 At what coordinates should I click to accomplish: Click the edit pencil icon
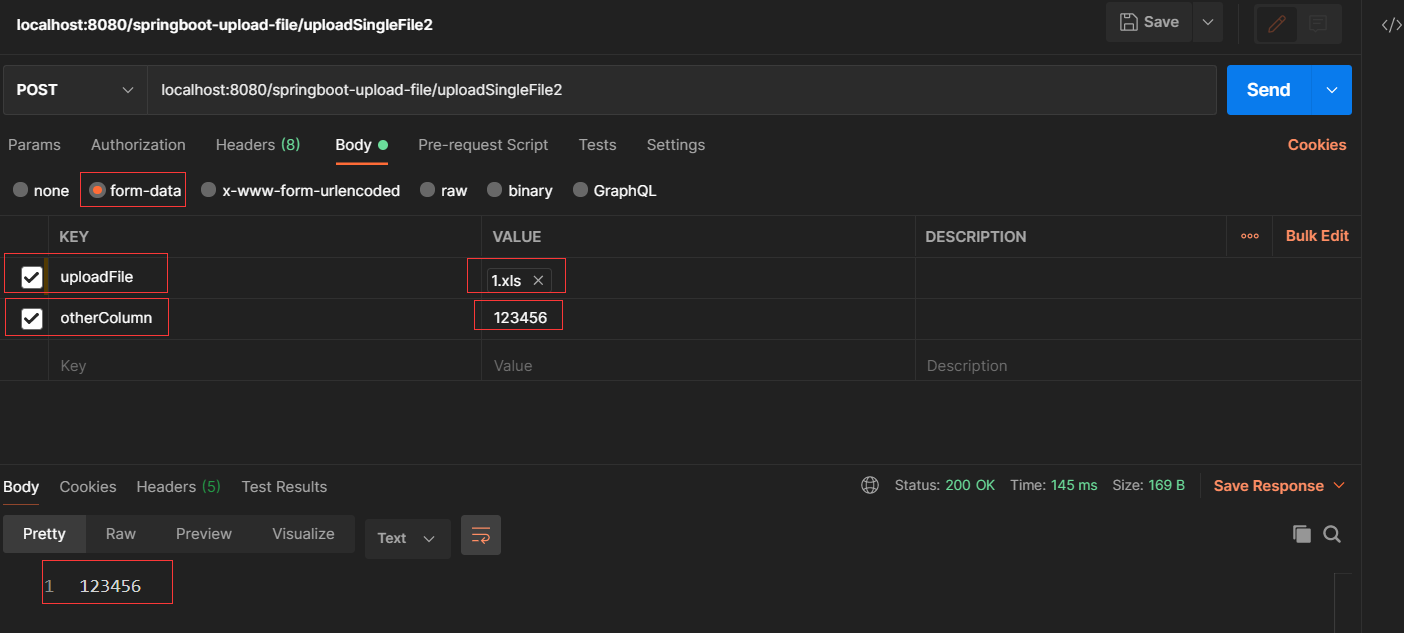[1276, 23]
